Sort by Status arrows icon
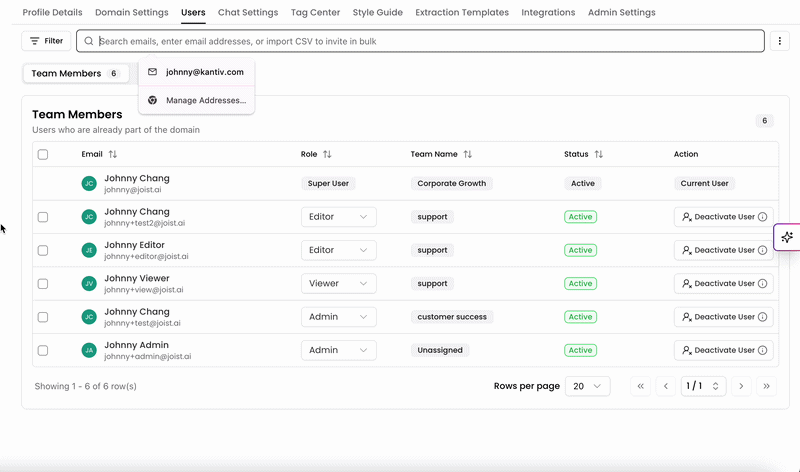 point(598,154)
